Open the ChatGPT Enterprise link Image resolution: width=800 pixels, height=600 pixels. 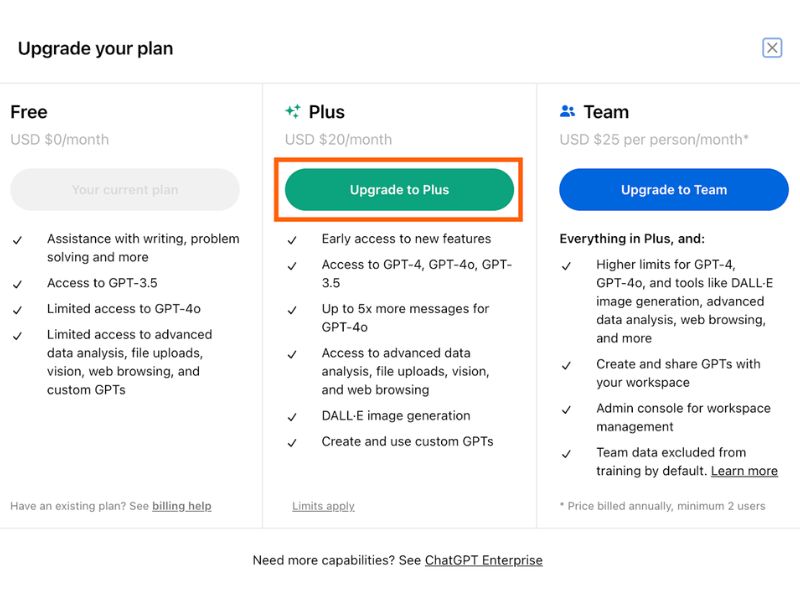click(x=483, y=561)
